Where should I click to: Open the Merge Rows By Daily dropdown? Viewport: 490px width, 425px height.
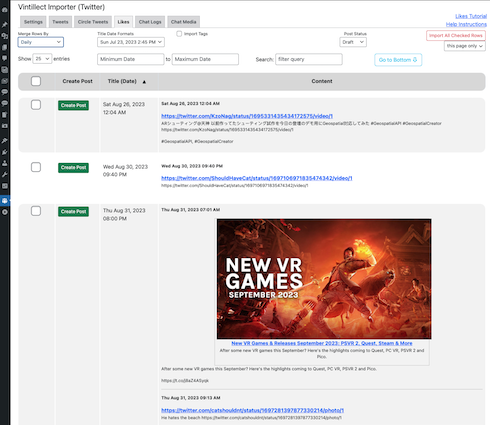(40, 42)
